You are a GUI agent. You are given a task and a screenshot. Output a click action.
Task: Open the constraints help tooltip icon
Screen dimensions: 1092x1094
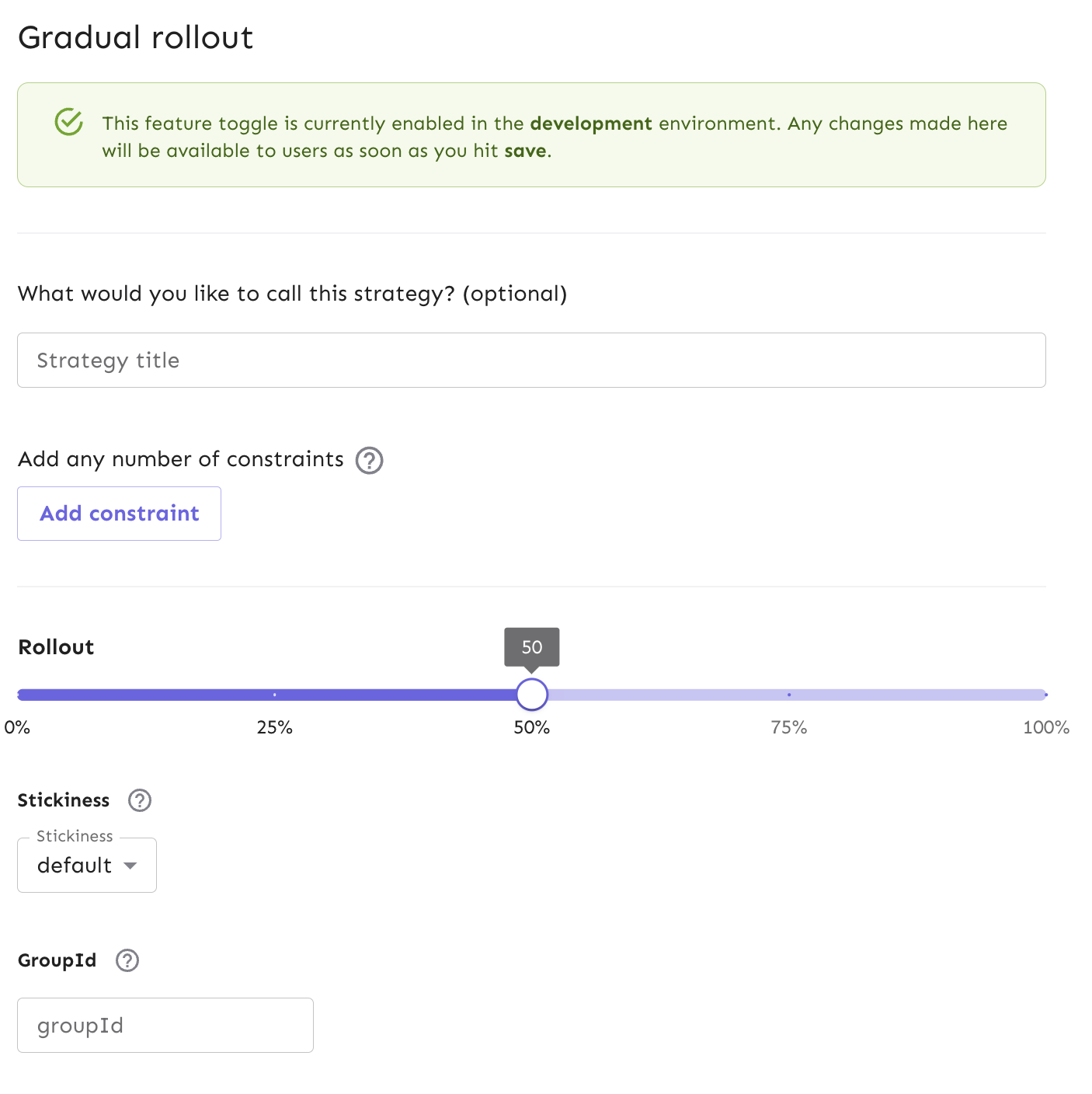point(370,460)
